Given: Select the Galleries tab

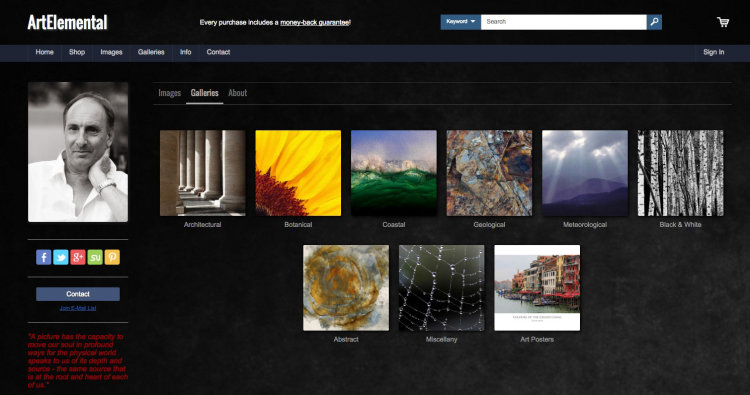Looking at the screenshot, I should coord(205,93).
